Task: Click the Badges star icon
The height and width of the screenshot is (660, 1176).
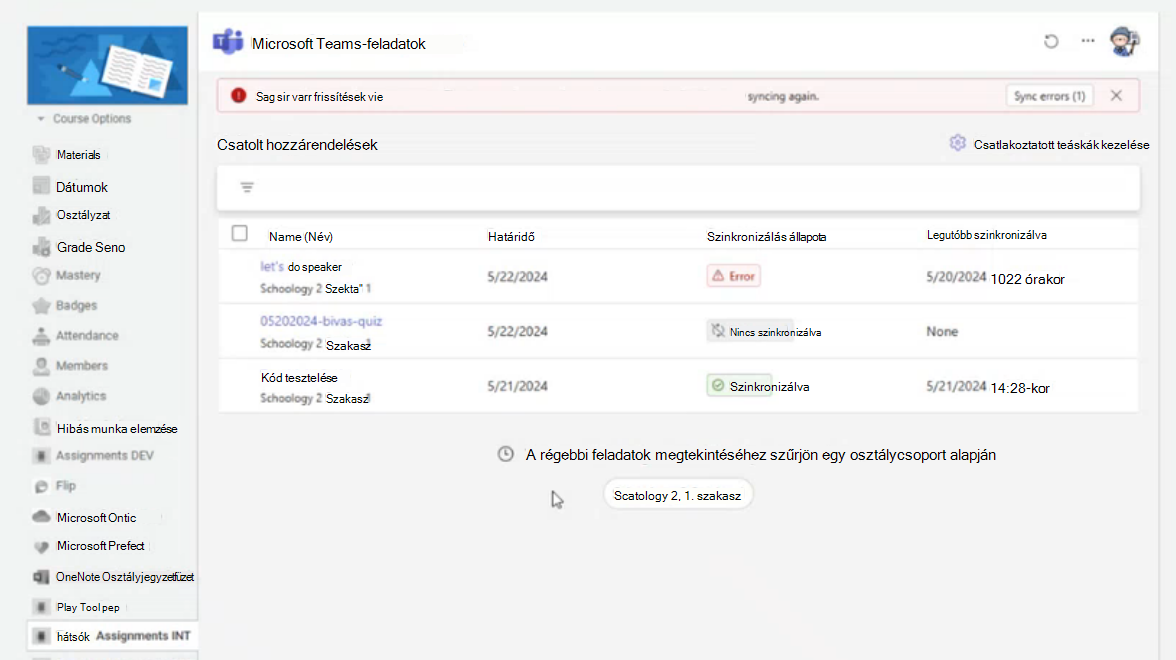Action: tap(41, 306)
